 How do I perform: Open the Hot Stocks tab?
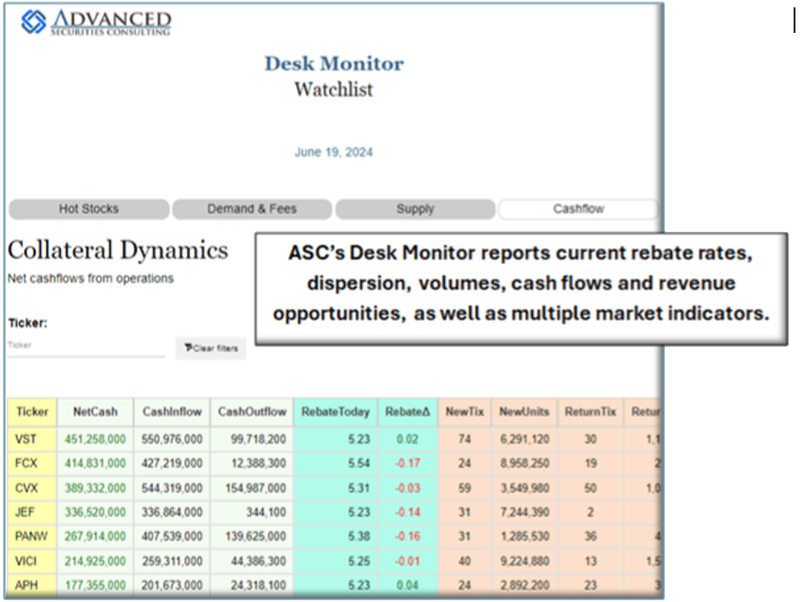click(x=89, y=209)
